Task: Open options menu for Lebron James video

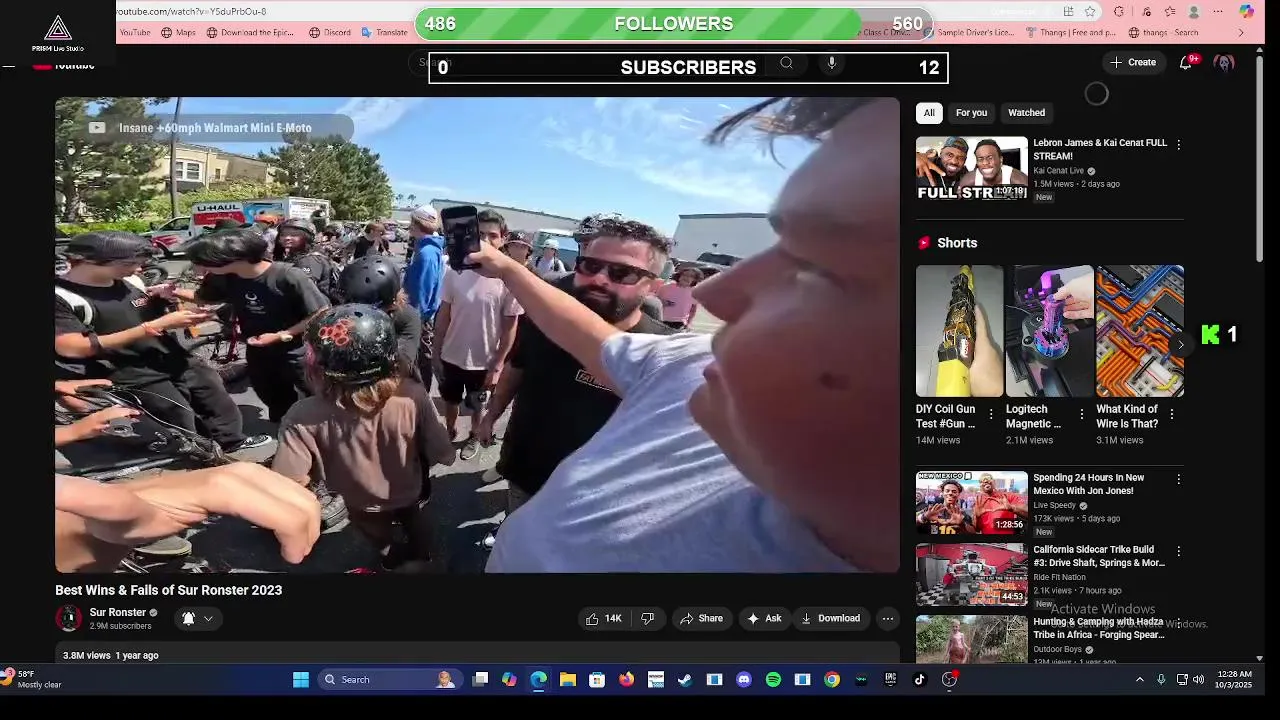Action: [x=1178, y=145]
